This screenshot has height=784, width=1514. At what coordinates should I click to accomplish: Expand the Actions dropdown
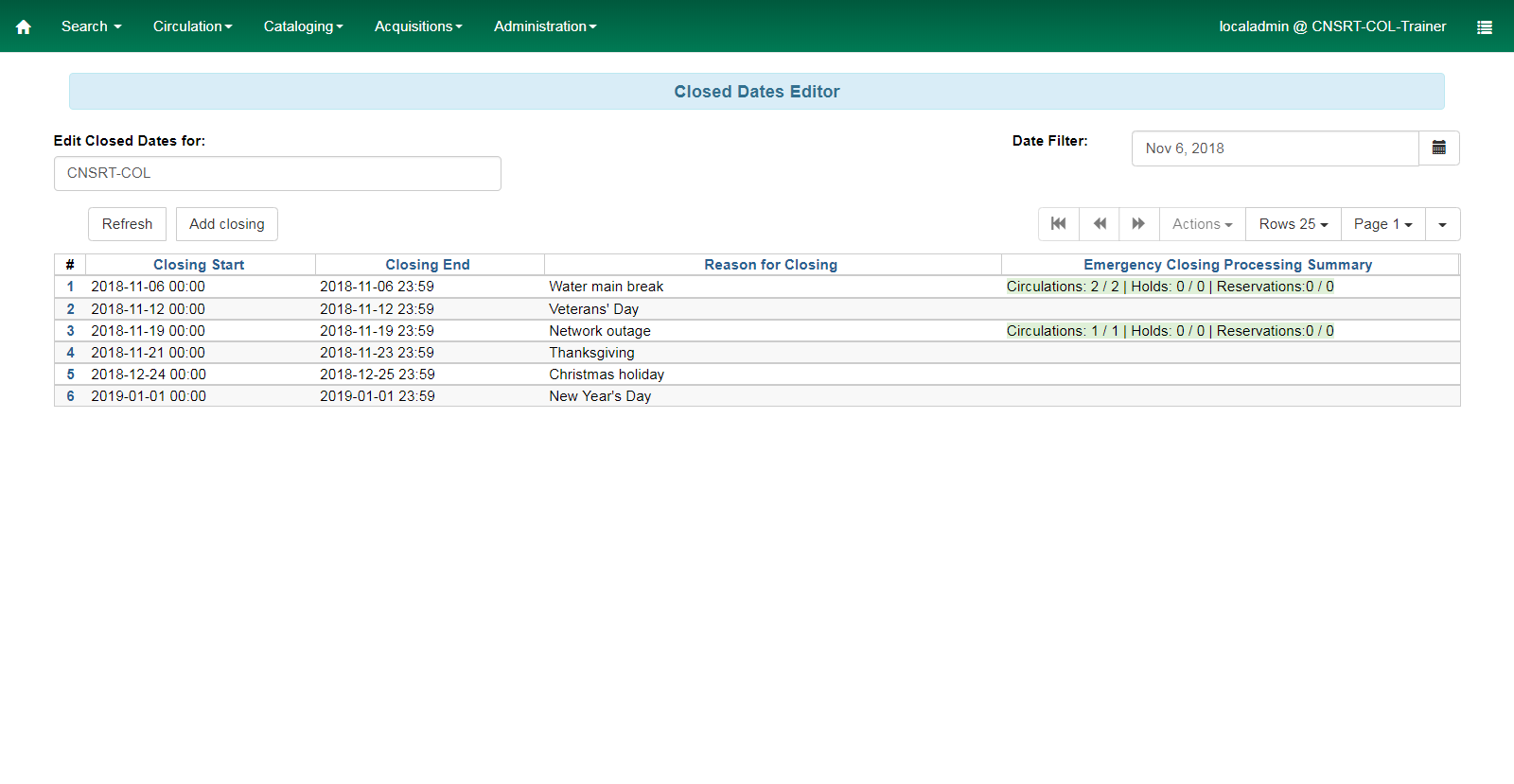click(1203, 224)
